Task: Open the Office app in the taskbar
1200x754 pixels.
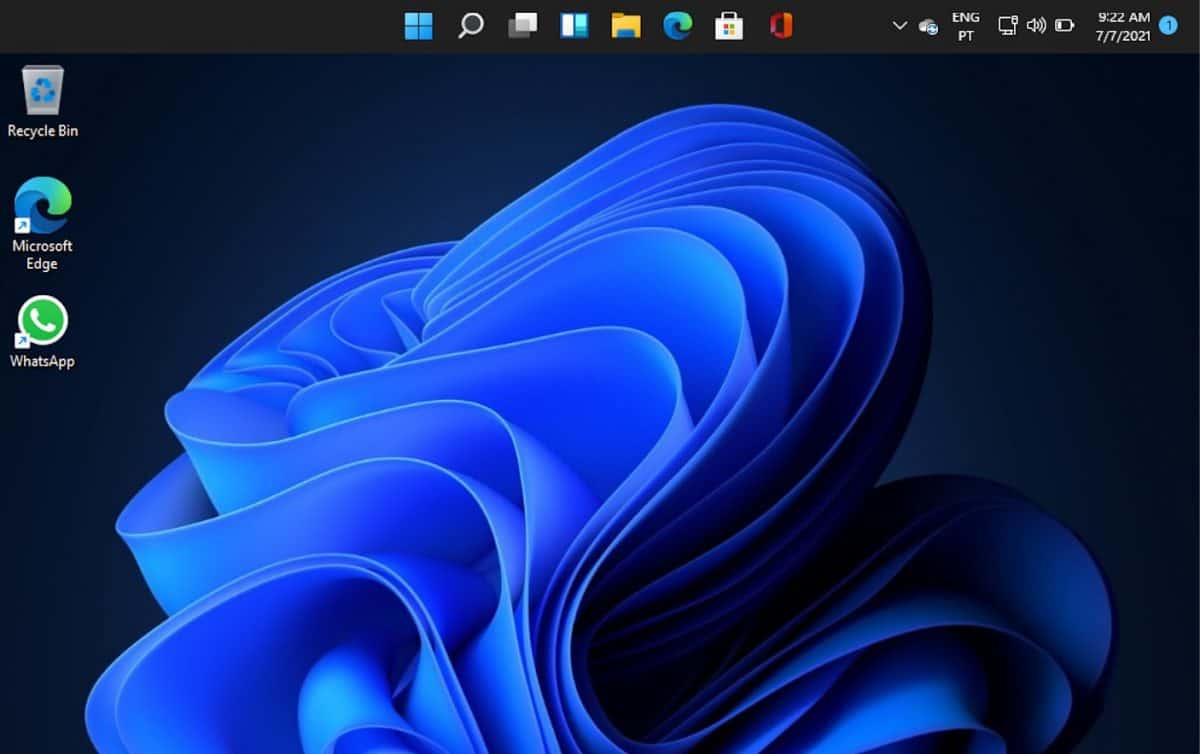Action: [x=781, y=26]
